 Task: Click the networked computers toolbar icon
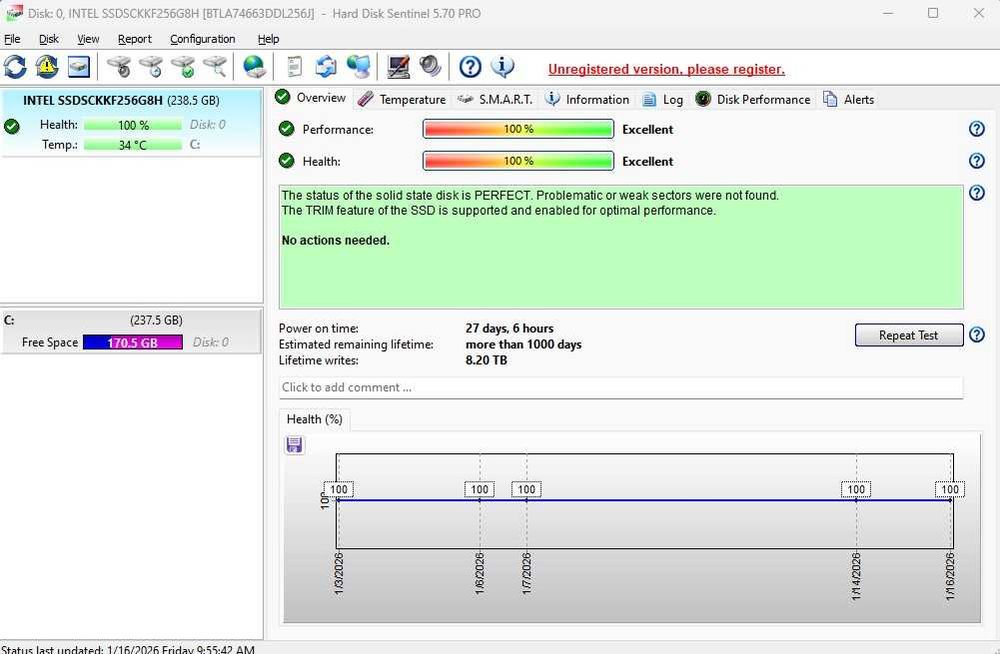(358, 66)
